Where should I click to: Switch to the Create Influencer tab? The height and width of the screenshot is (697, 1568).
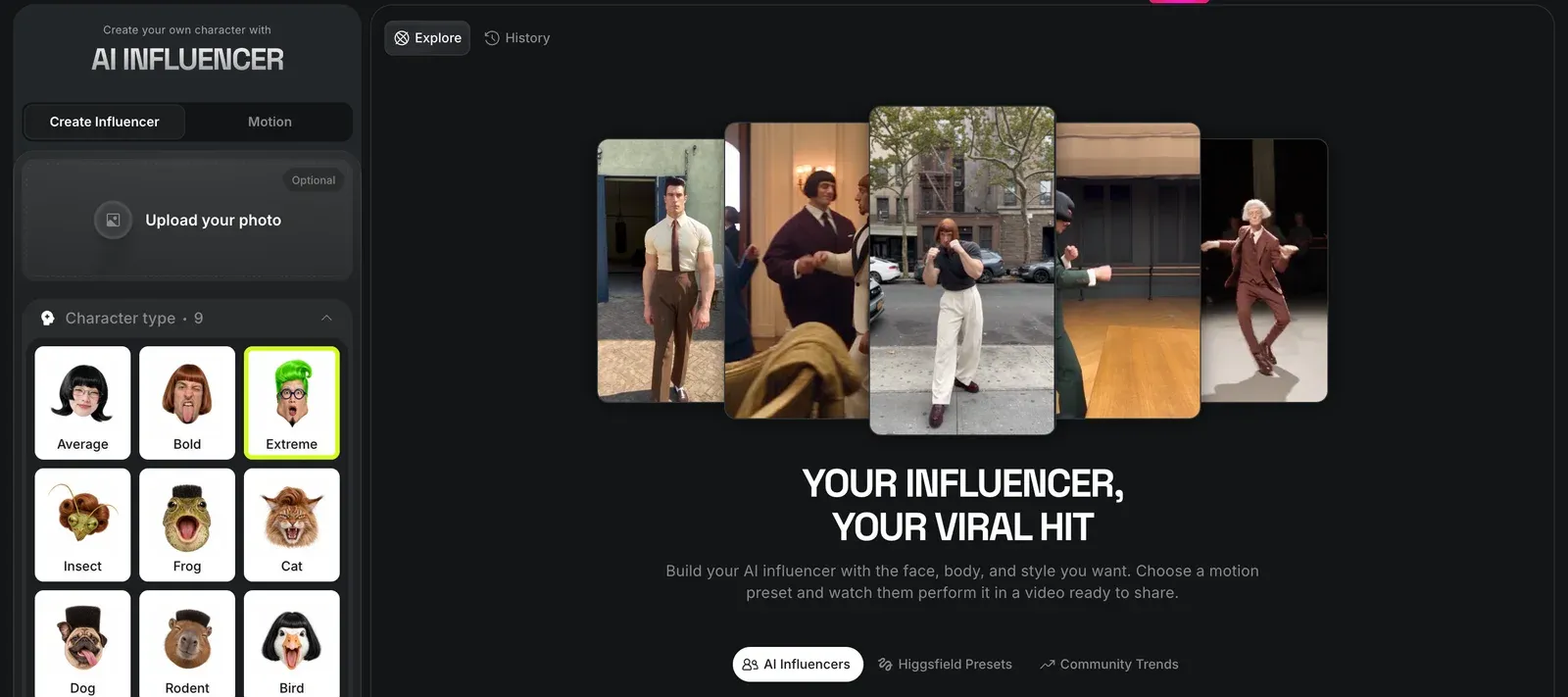(x=104, y=122)
